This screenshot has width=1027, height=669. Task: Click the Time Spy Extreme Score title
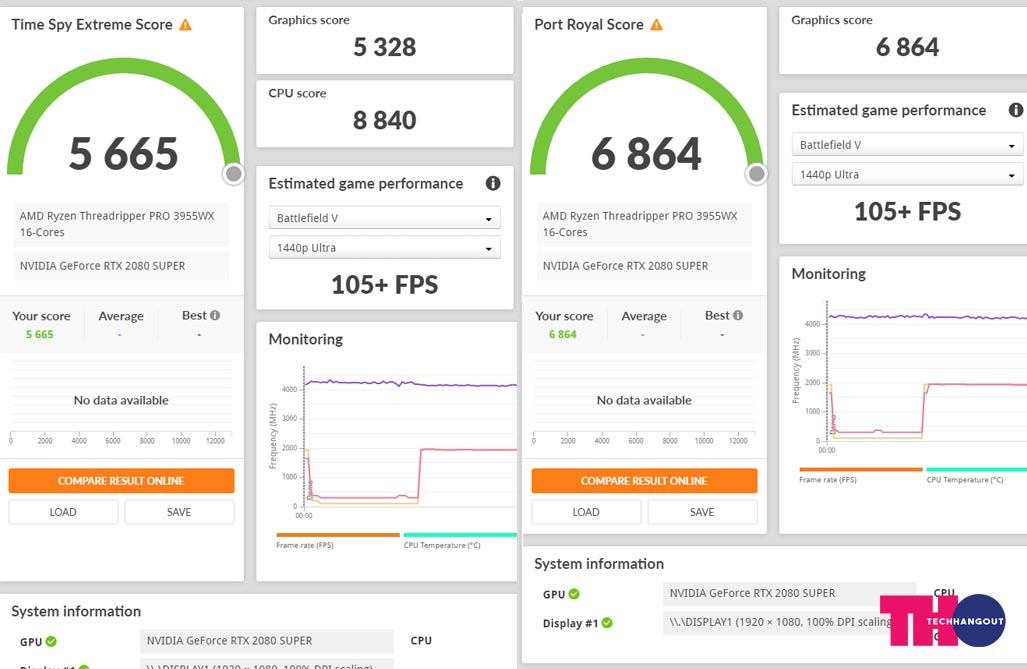(92, 25)
